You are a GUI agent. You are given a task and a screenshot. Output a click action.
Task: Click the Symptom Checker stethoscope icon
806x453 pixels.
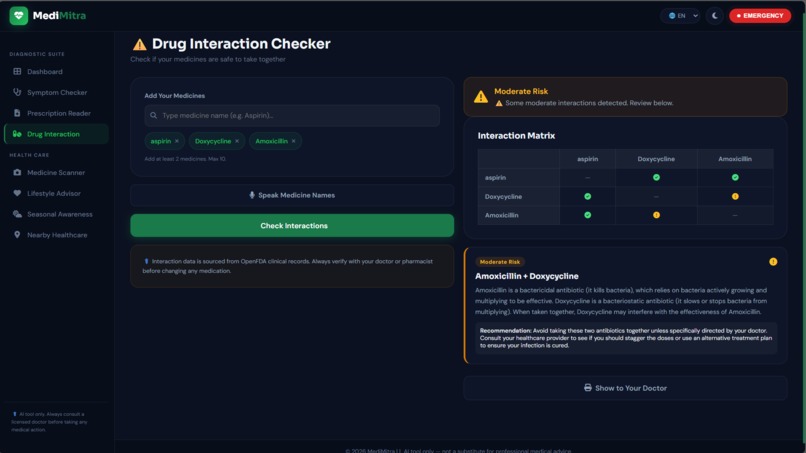(17, 92)
